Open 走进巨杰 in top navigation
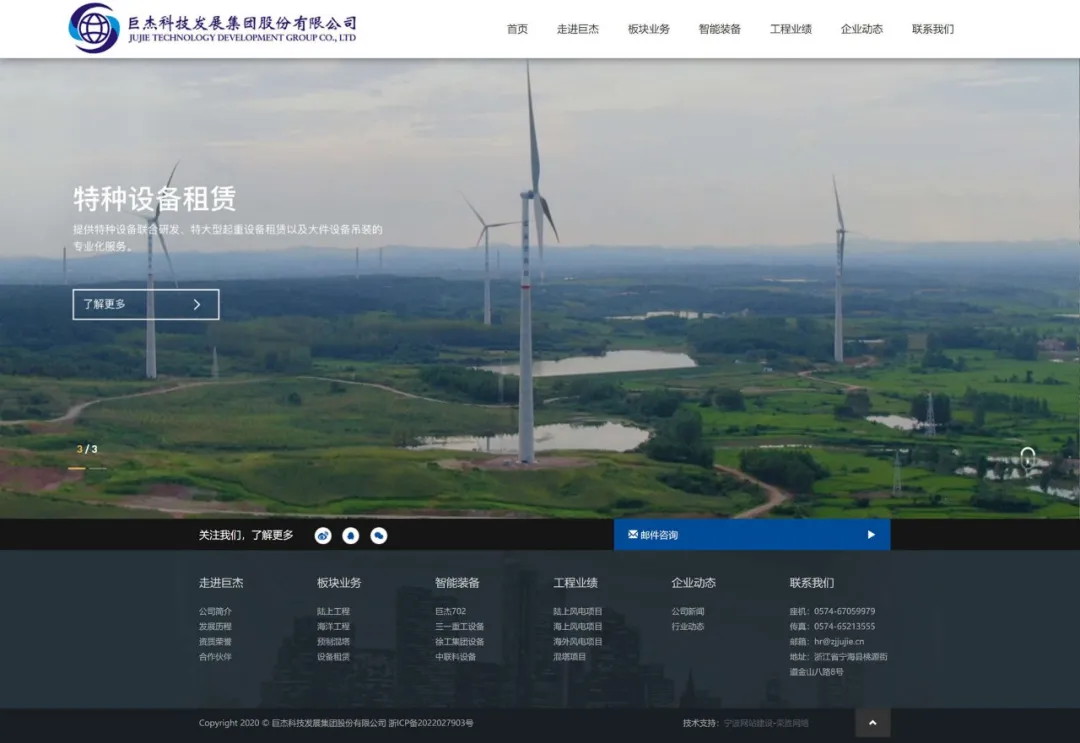The width and height of the screenshot is (1080, 743). 578,29
